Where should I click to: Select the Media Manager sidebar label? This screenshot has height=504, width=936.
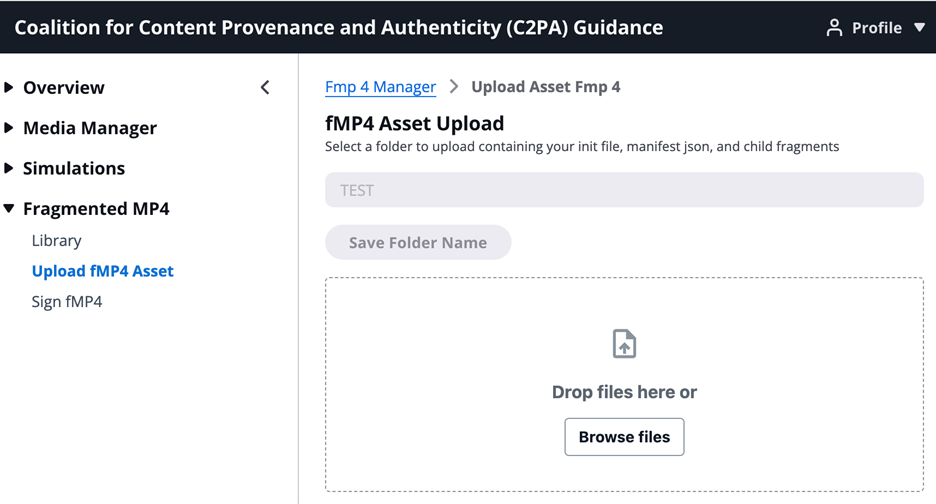[x=90, y=128]
